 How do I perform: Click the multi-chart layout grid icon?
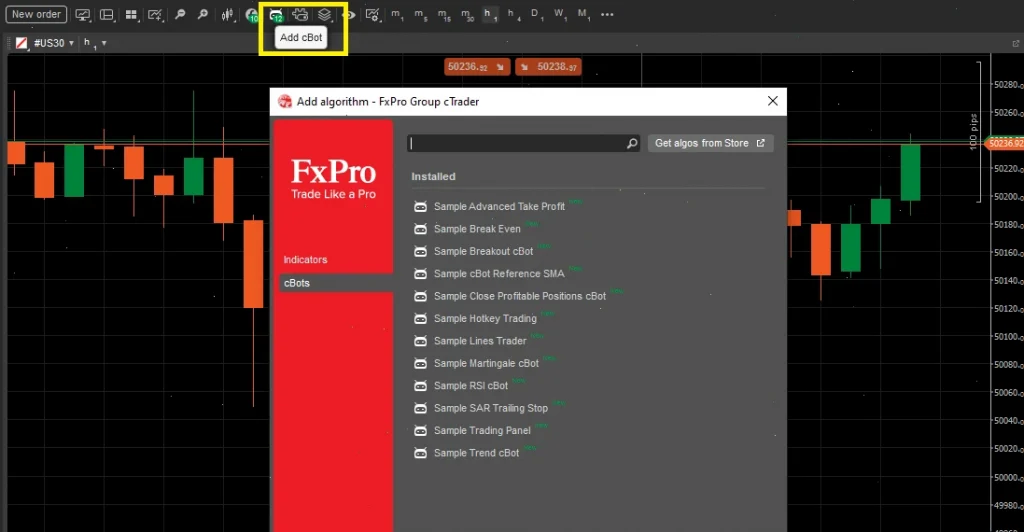pos(131,14)
